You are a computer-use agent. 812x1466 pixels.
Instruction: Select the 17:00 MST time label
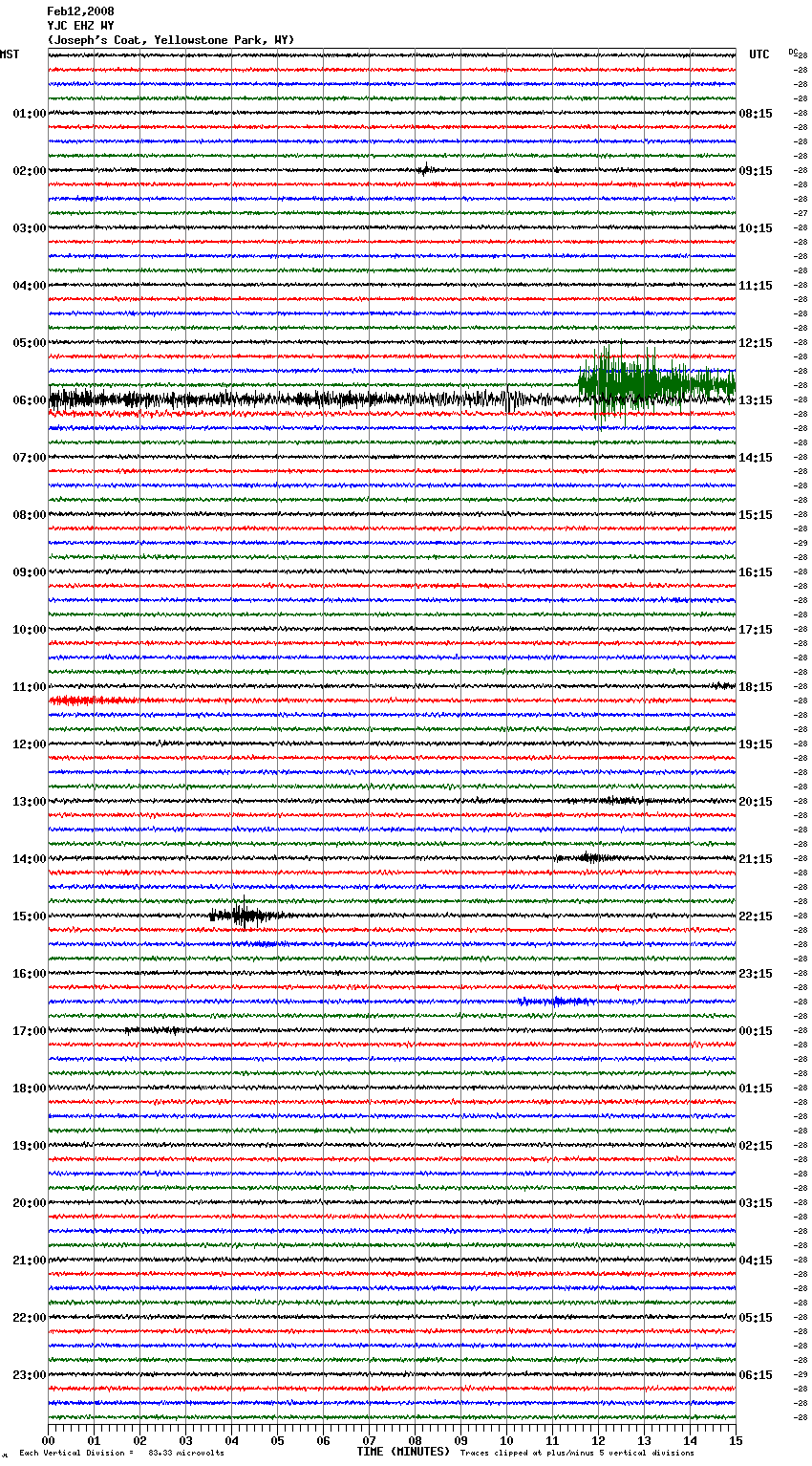pyautogui.click(x=30, y=1031)
